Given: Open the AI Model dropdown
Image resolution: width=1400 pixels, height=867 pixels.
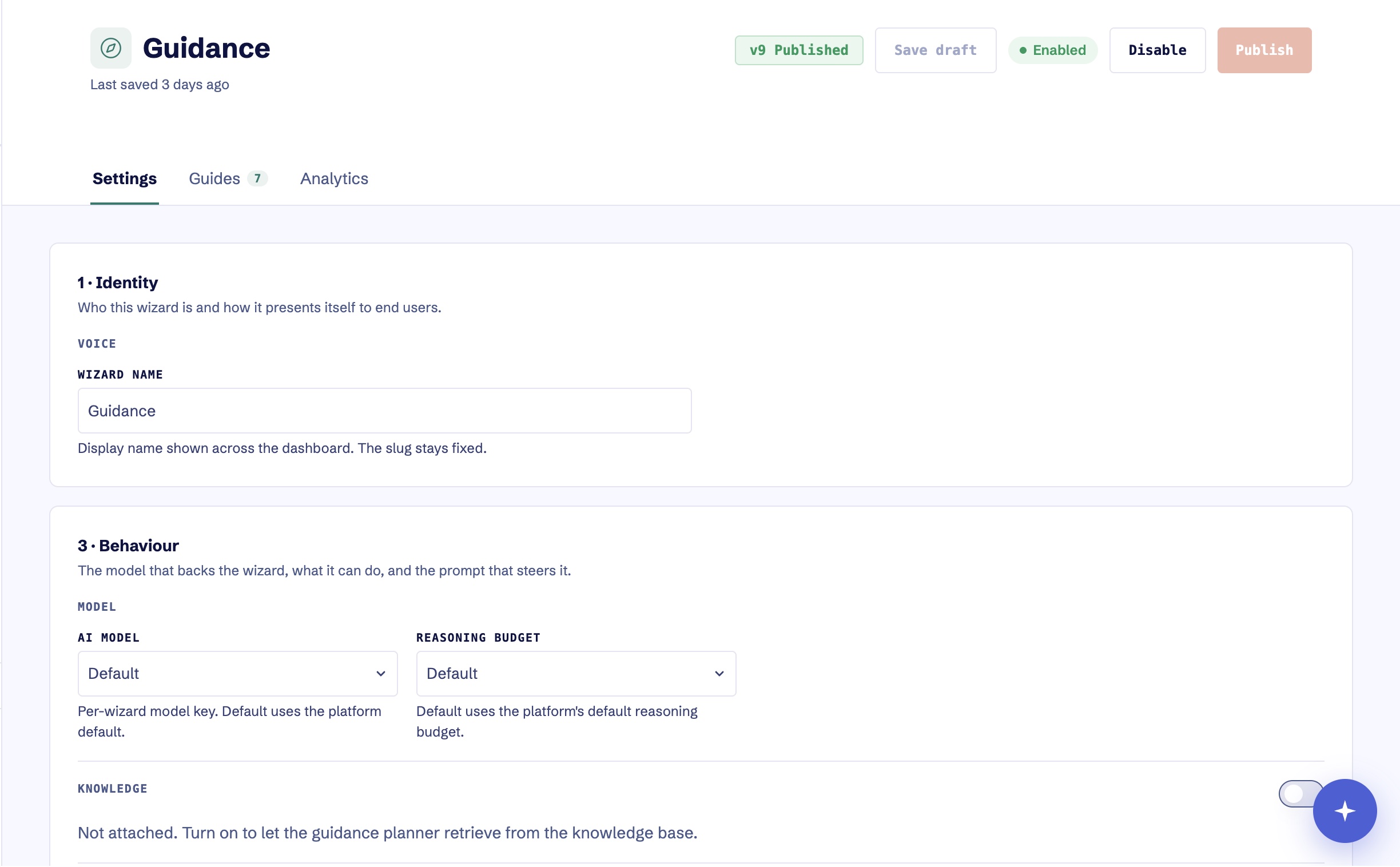Looking at the screenshot, I should coord(237,673).
